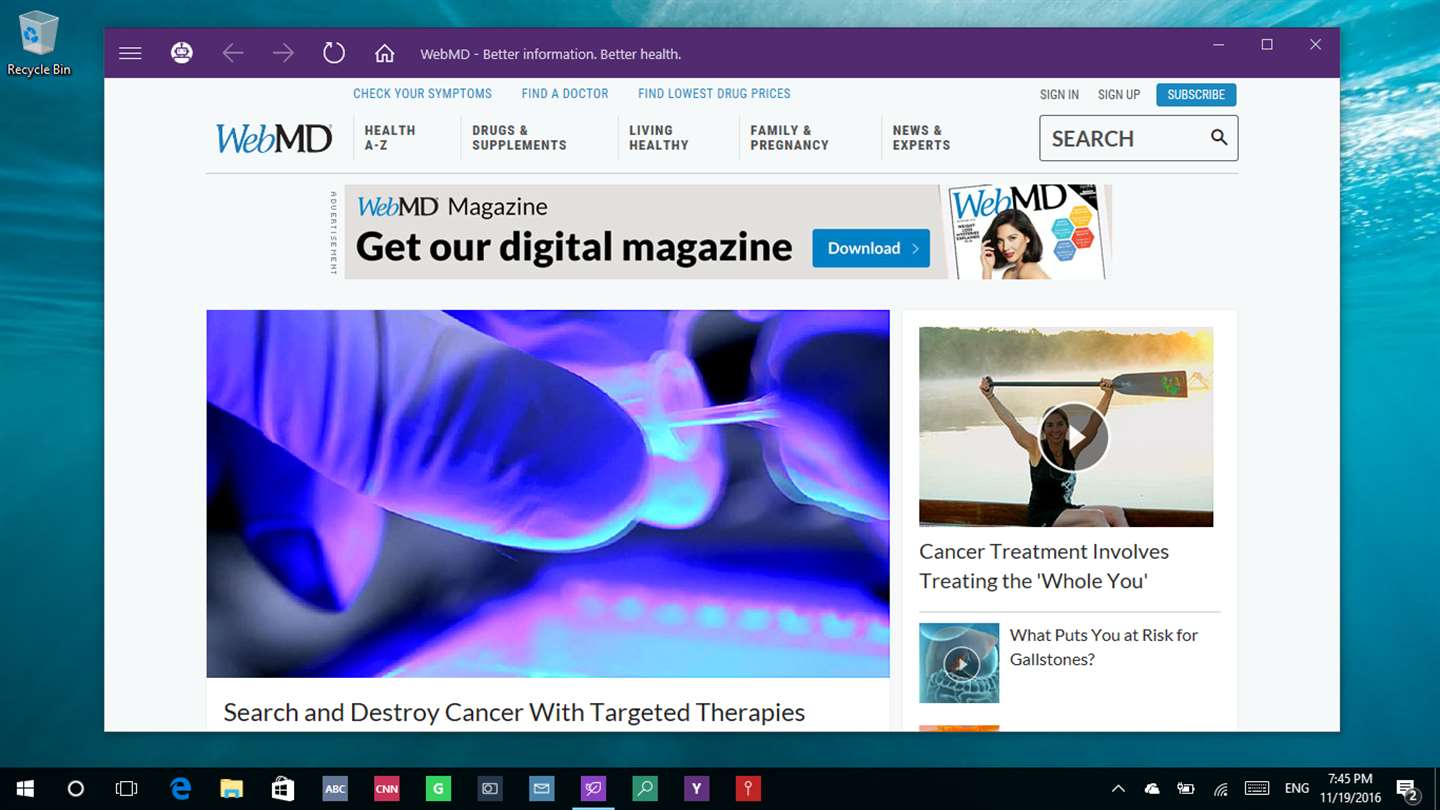Image resolution: width=1440 pixels, height=810 pixels.
Task: Open the NEWS & EXPERTS menu
Action: pyautogui.click(x=921, y=138)
